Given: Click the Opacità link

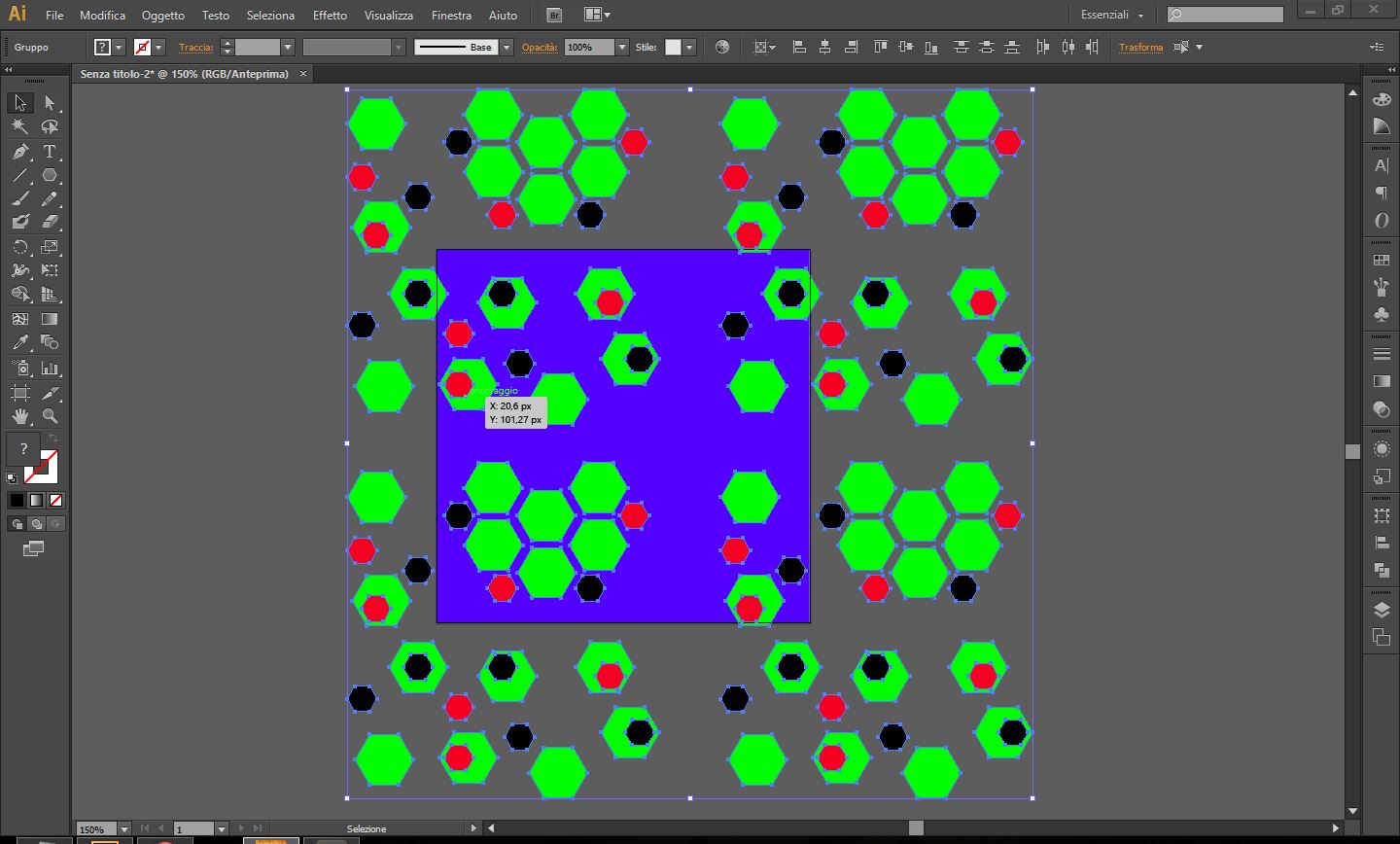Looking at the screenshot, I should click(x=540, y=47).
